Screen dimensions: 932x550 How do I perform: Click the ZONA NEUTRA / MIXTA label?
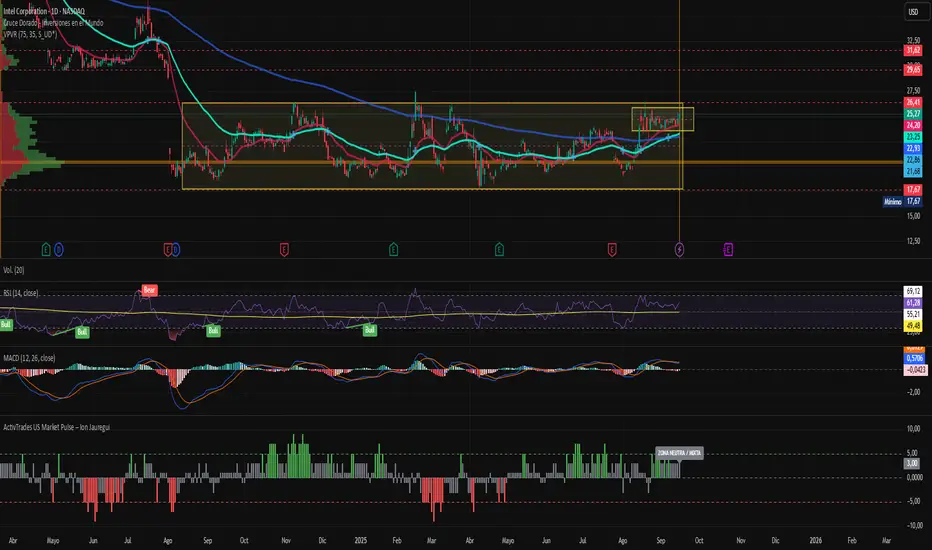pyautogui.click(x=679, y=453)
